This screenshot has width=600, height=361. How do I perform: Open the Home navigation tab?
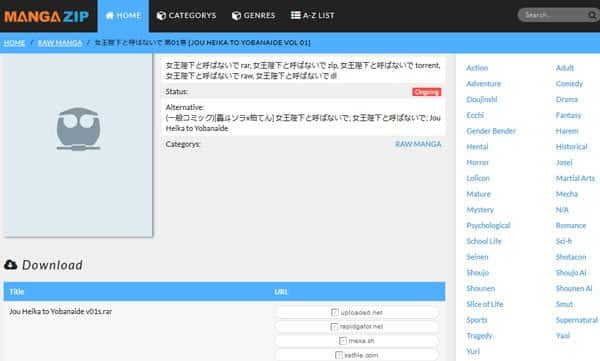(x=123, y=16)
